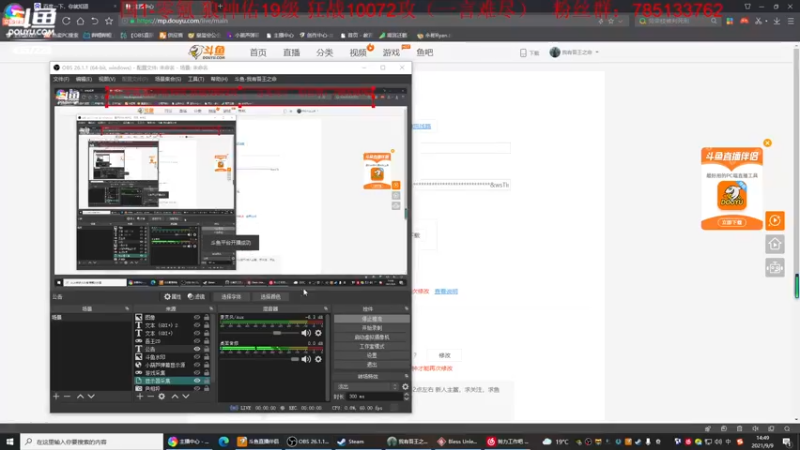
Task: Click the browser address bar mp.douyu.com
Action: coord(357,21)
